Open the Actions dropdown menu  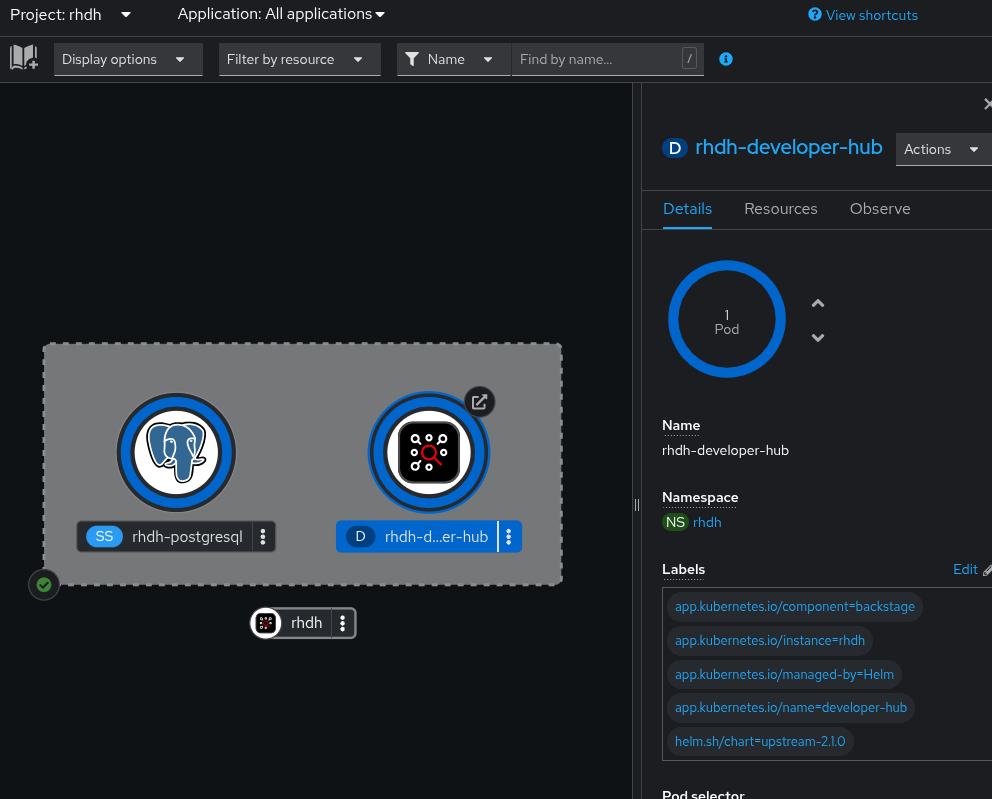pyautogui.click(x=942, y=149)
